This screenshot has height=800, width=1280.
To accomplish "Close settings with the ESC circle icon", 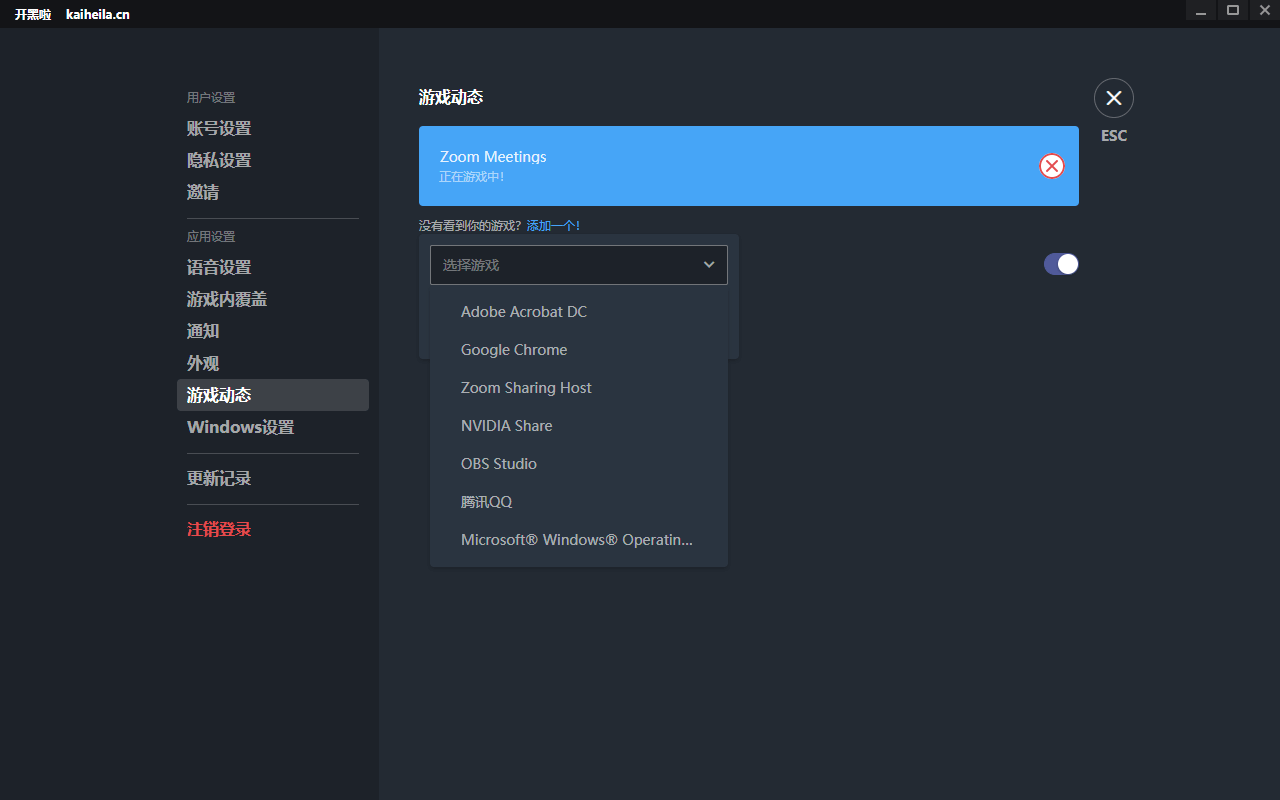I will click(x=1113, y=98).
